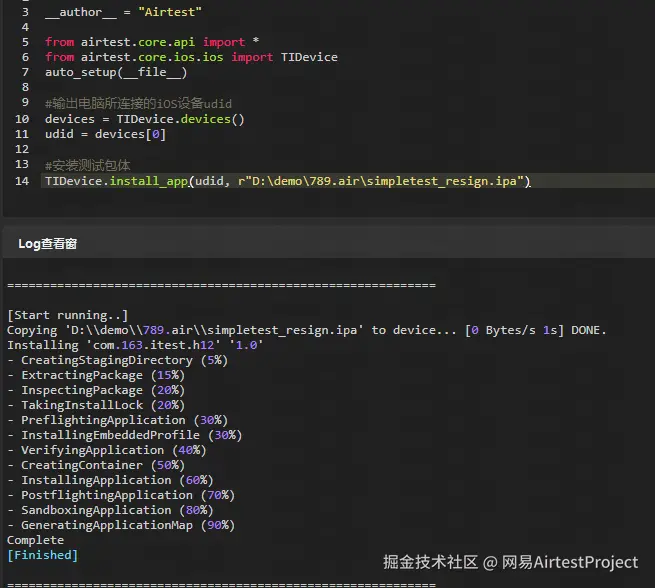Click the CreatingContainer (50%) log entry
655x588 pixels.
[96, 465]
